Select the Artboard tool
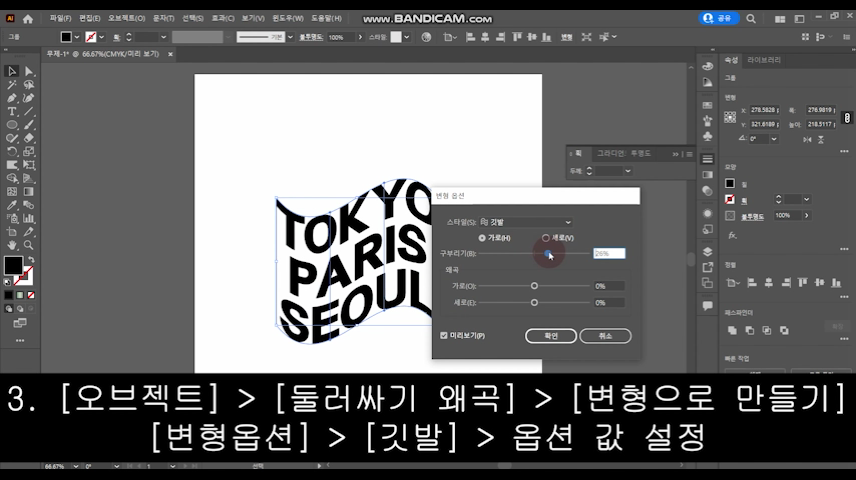This screenshot has width=856, height=480. click(11, 232)
